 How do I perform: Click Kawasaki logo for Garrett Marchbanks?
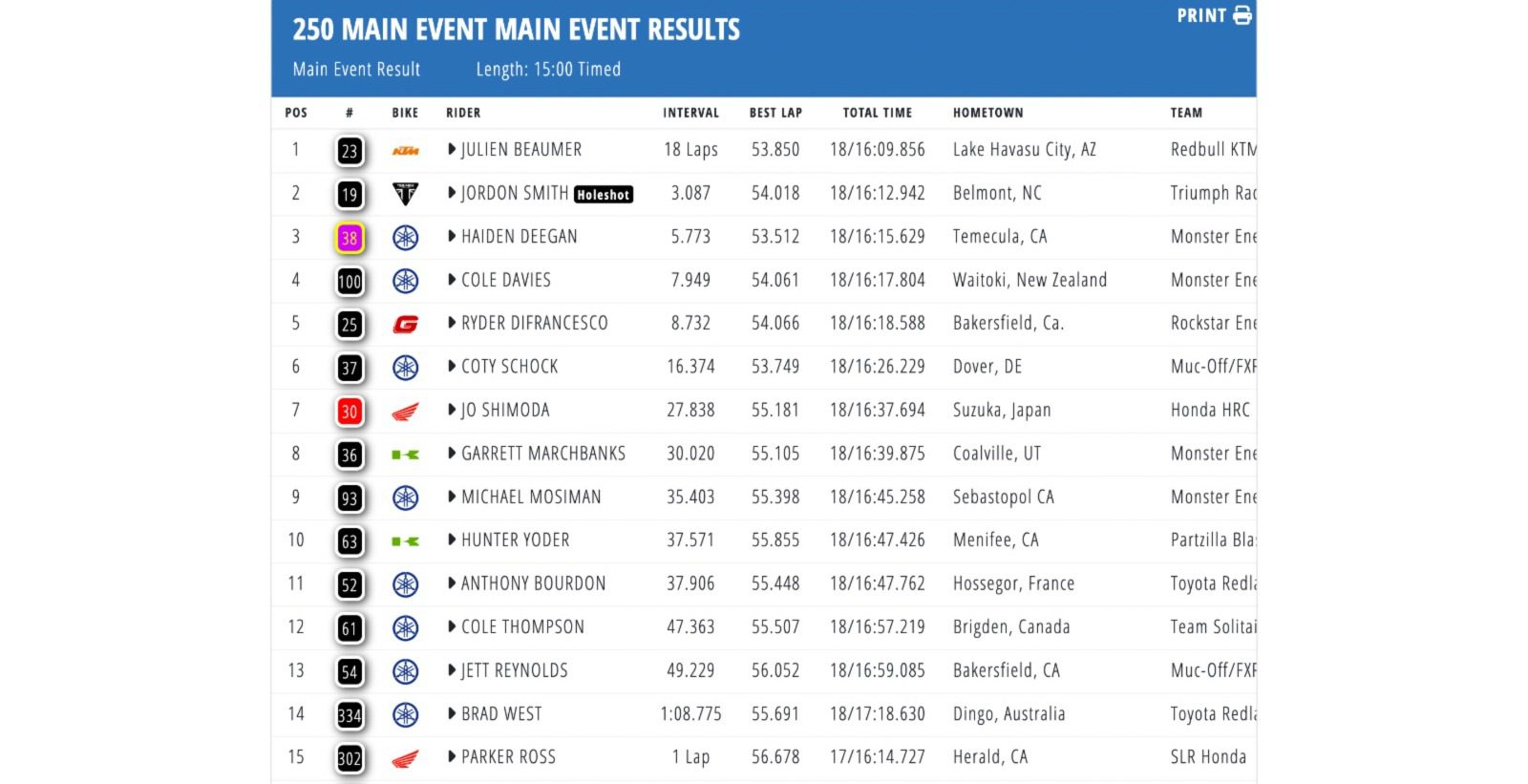point(405,455)
